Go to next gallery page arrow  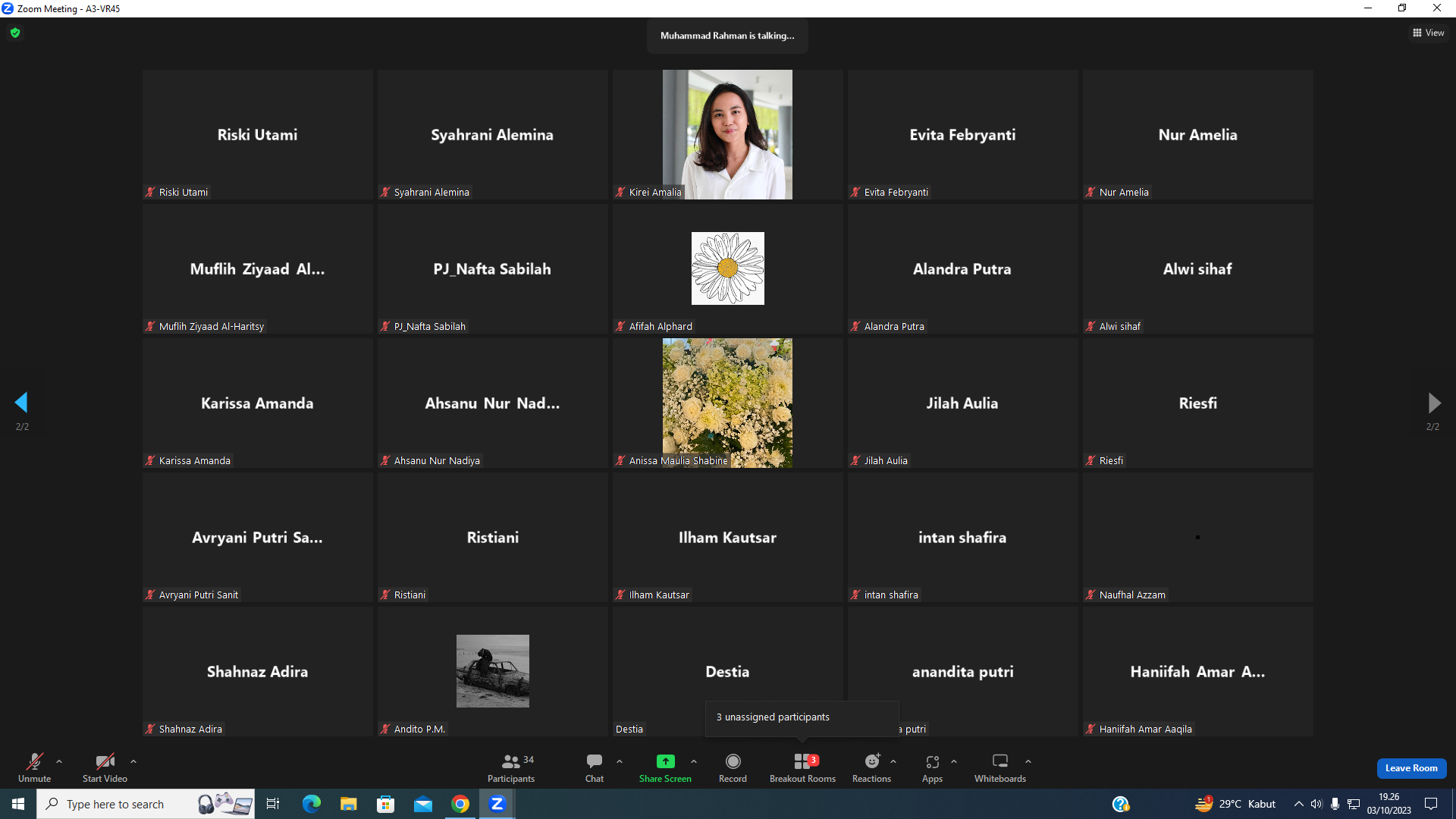click(x=1434, y=403)
